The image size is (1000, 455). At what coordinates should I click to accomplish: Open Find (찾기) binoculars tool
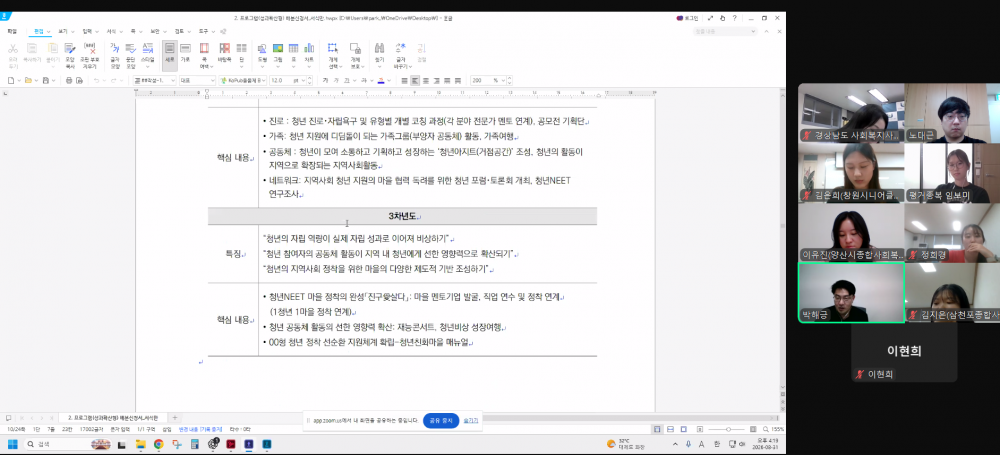(379, 52)
